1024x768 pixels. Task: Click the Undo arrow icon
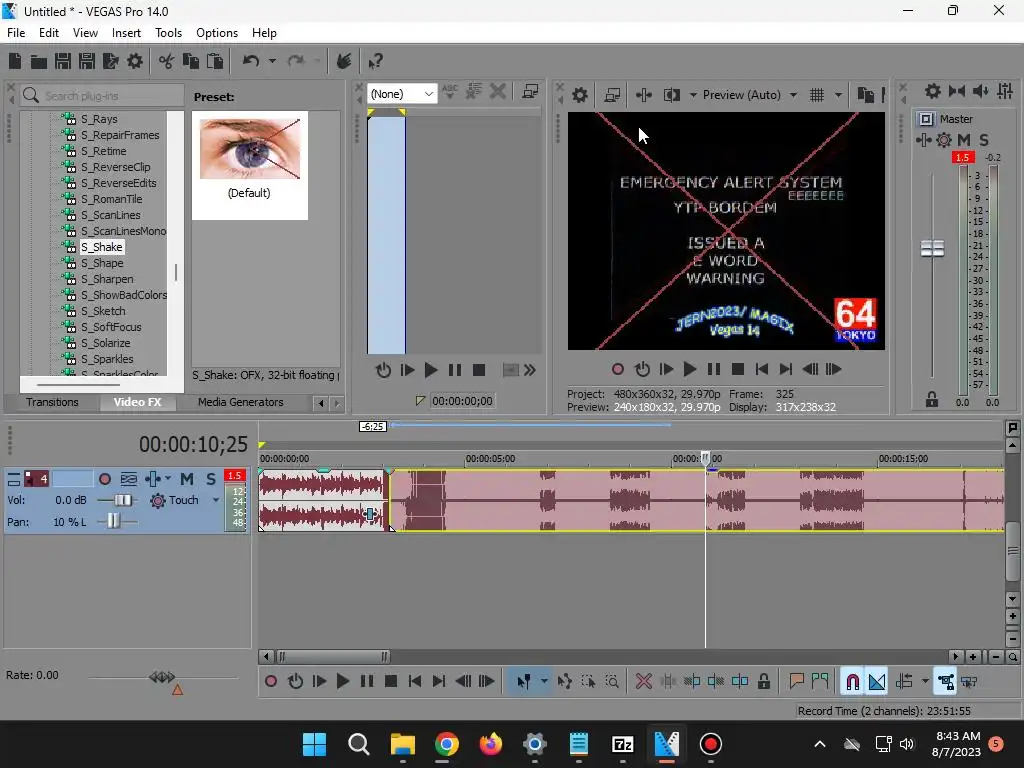click(251, 61)
